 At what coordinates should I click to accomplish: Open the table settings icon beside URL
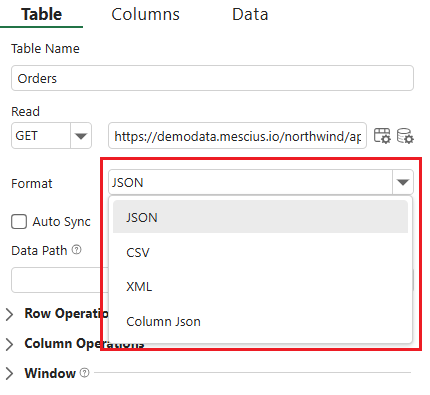click(x=382, y=136)
